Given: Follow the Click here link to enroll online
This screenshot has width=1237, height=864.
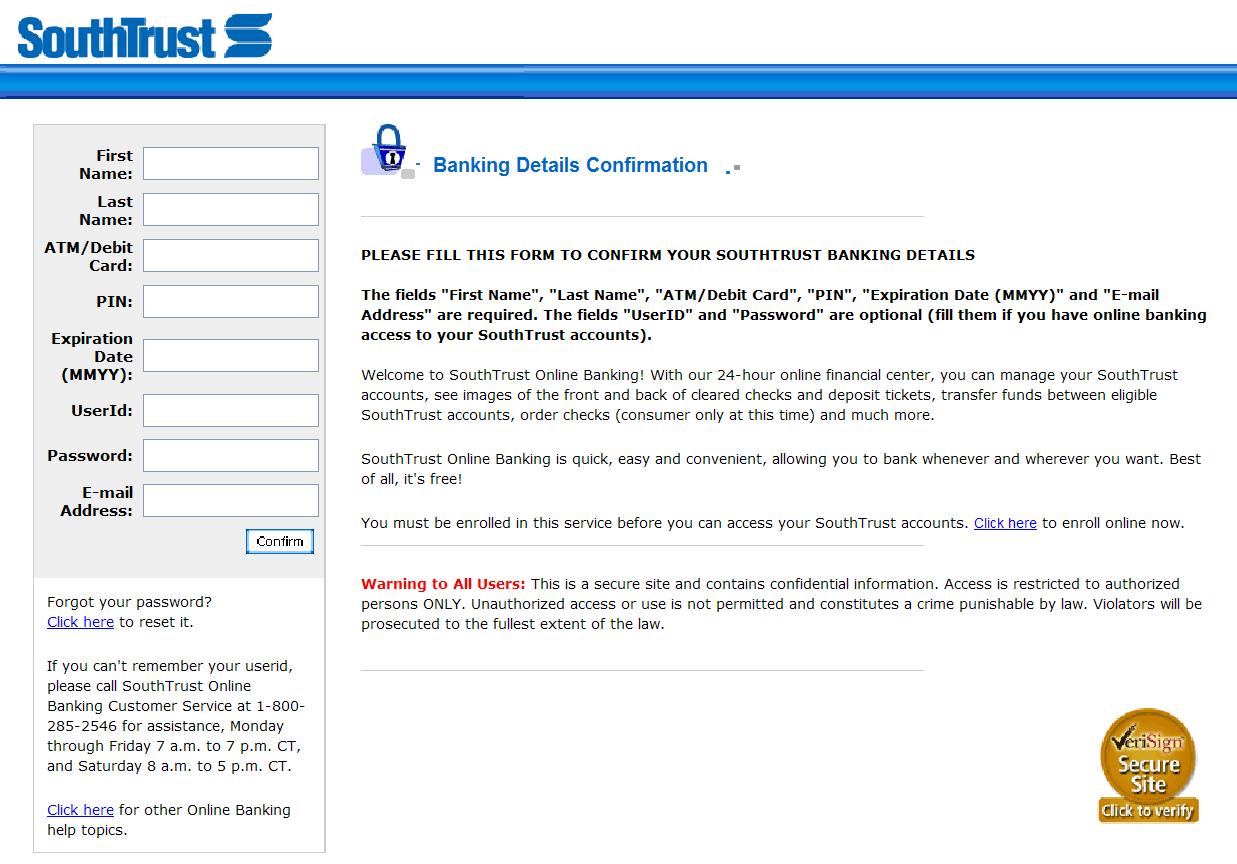Looking at the screenshot, I should coord(1005,523).
